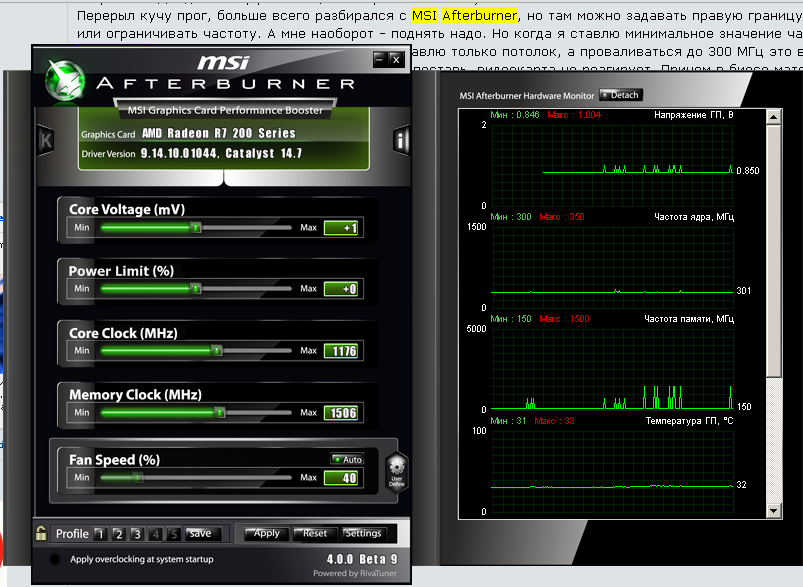Click the memory clock frequency graph
Image resolution: width=803 pixels, height=587 pixels.
[612, 369]
